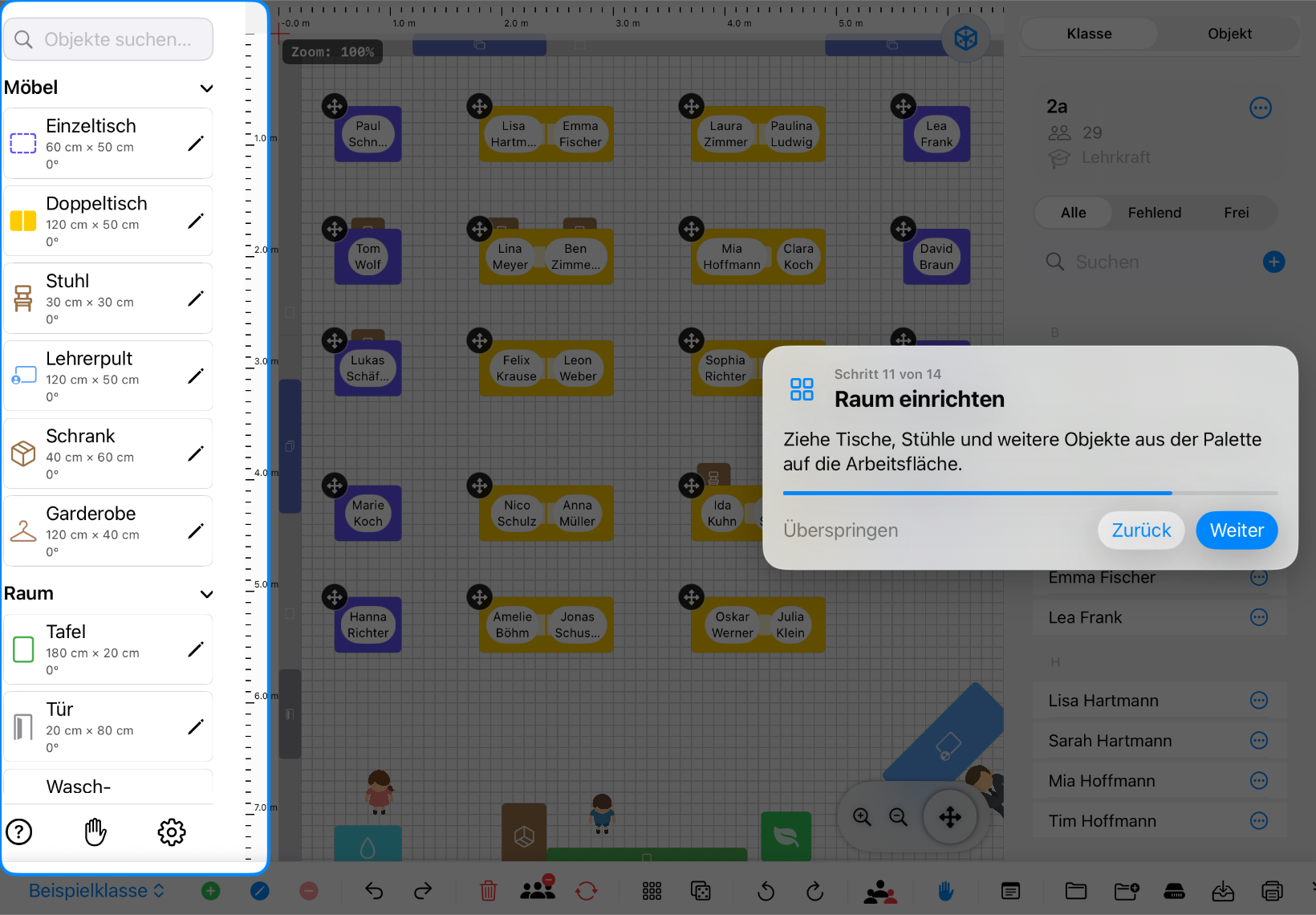Open the print icon in toolbar

(1272, 891)
